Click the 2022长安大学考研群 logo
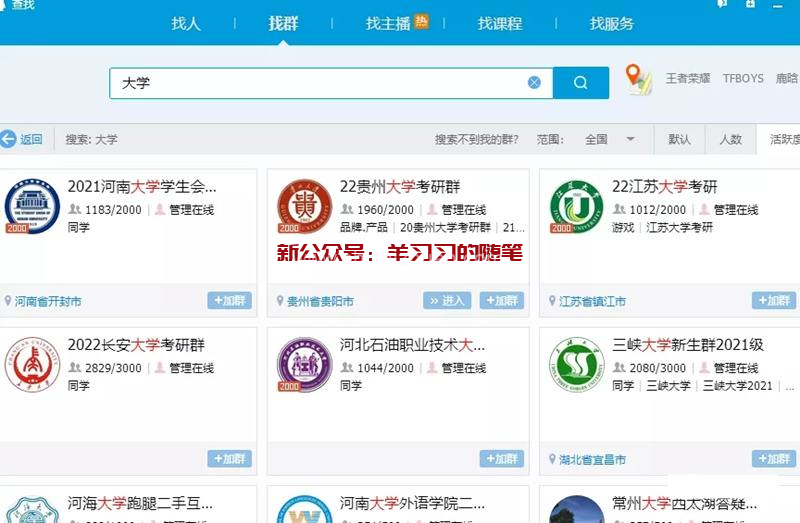 32,365
